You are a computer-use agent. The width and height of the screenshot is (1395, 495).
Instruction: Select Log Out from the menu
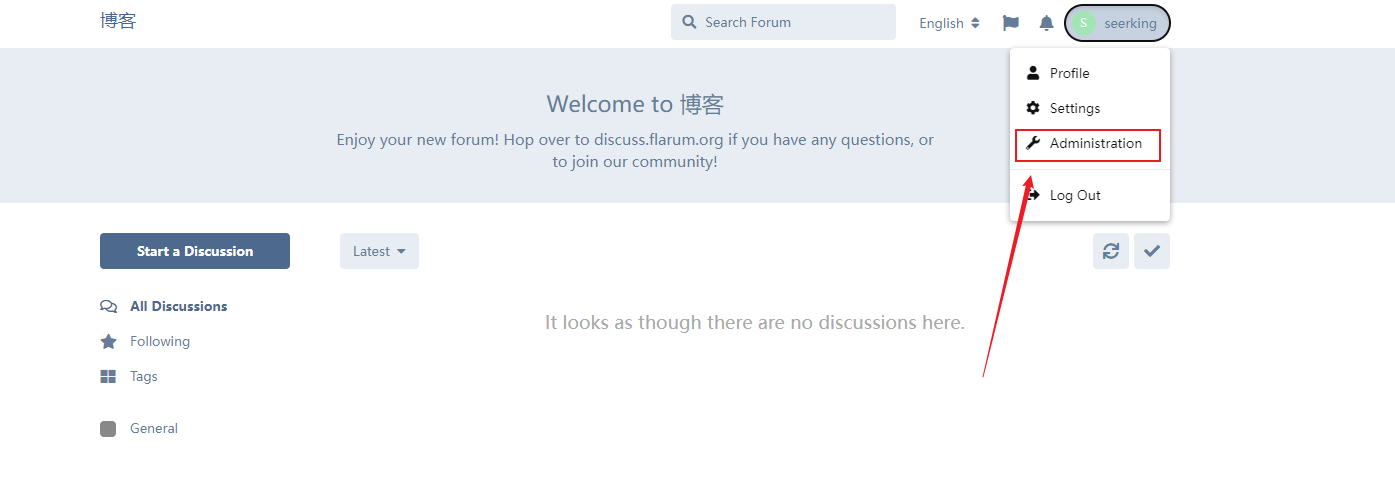click(1090, 195)
